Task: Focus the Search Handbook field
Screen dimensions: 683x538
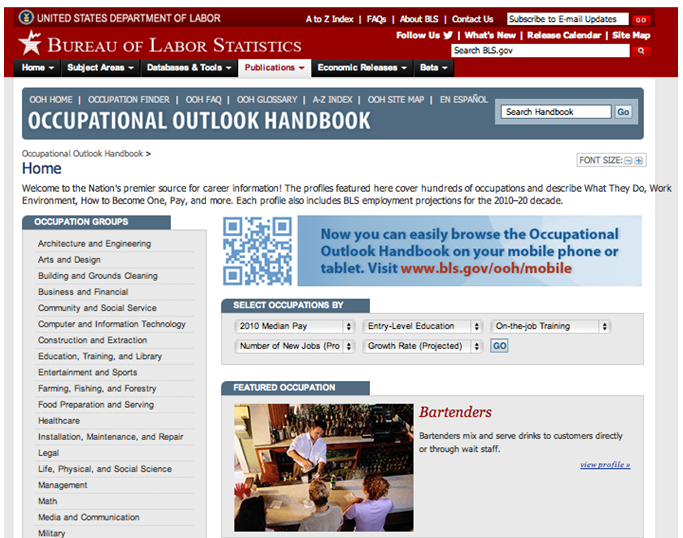Action: click(x=556, y=112)
